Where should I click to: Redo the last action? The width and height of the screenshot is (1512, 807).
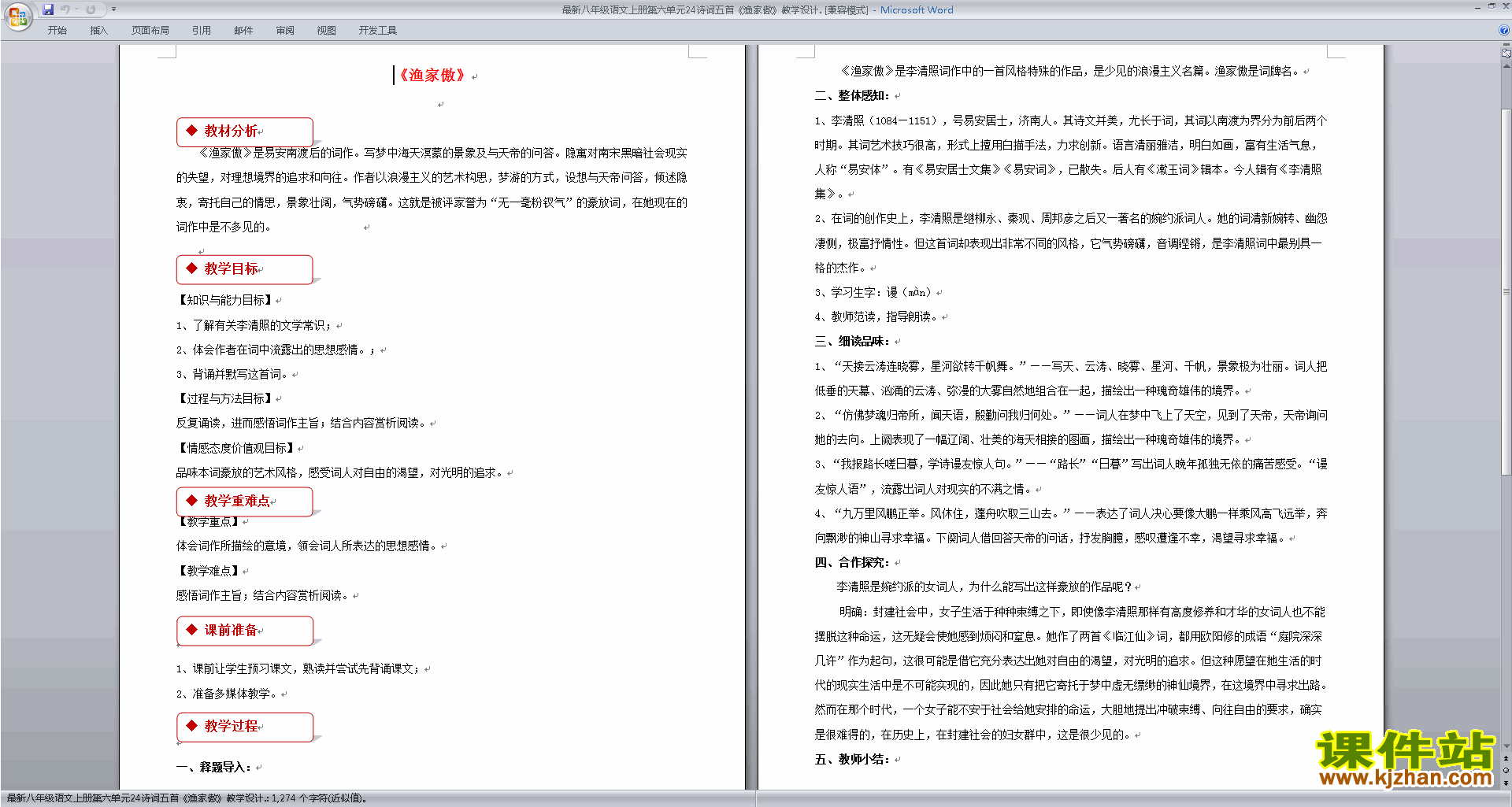[x=91, y=9]
